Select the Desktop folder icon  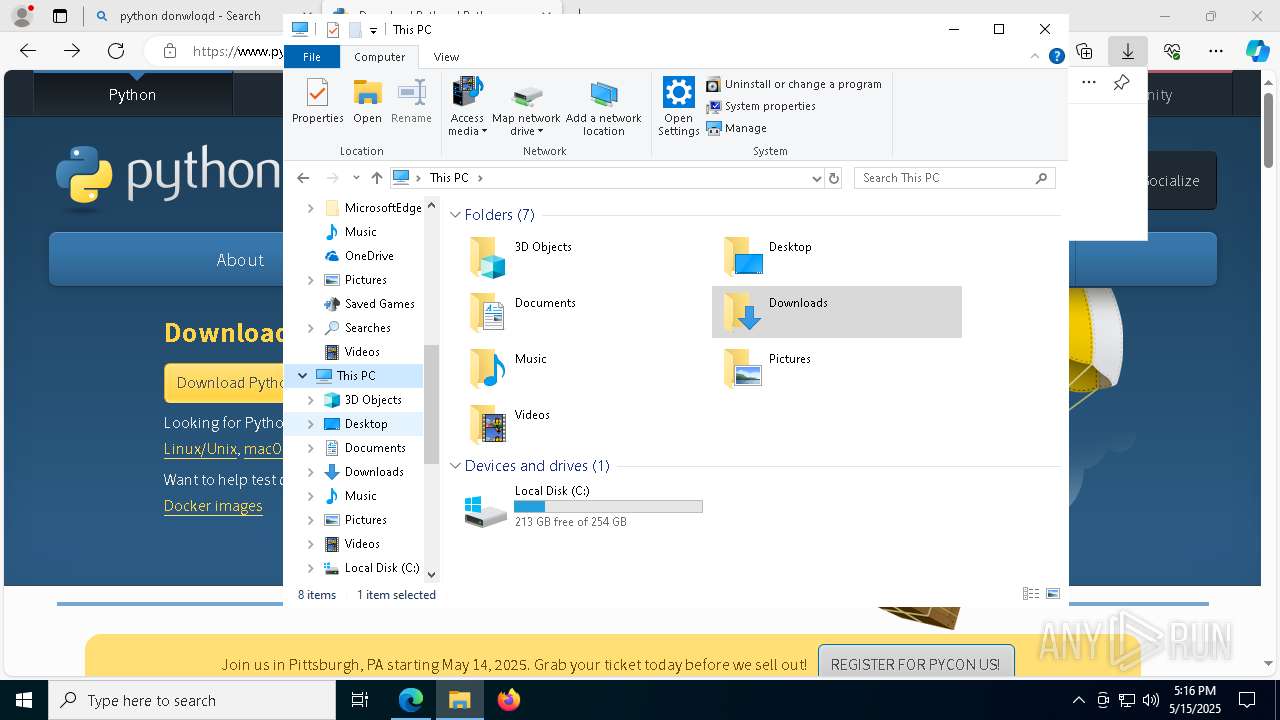[743, 257]
